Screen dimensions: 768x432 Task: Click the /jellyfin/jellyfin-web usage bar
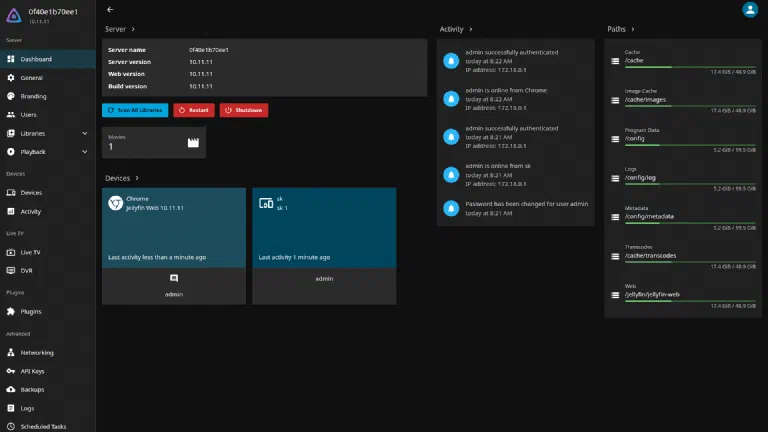(690, 301)
